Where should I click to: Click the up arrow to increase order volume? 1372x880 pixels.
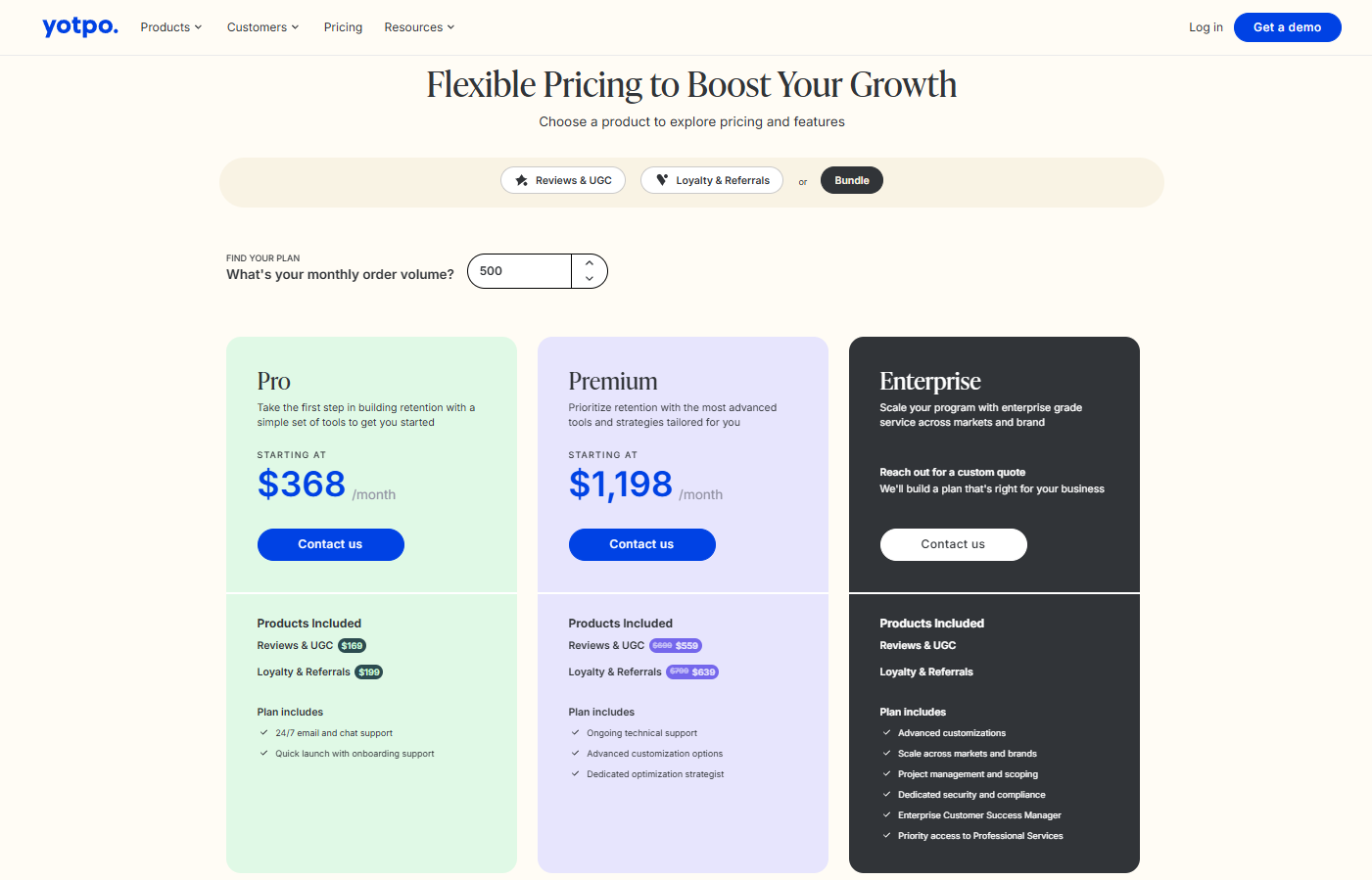[589, 263]
